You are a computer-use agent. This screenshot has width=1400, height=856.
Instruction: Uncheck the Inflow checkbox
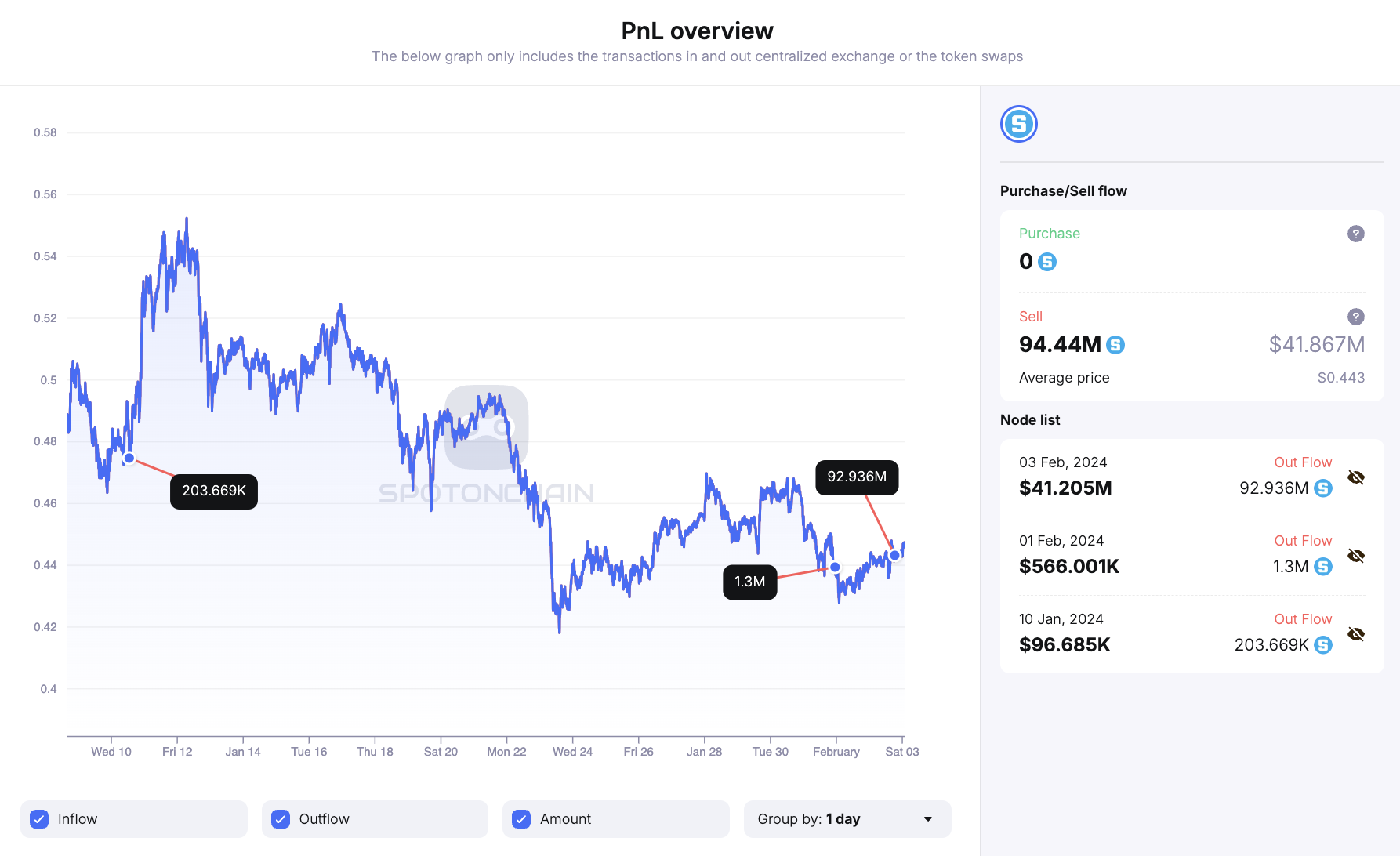tap(39, 819)
